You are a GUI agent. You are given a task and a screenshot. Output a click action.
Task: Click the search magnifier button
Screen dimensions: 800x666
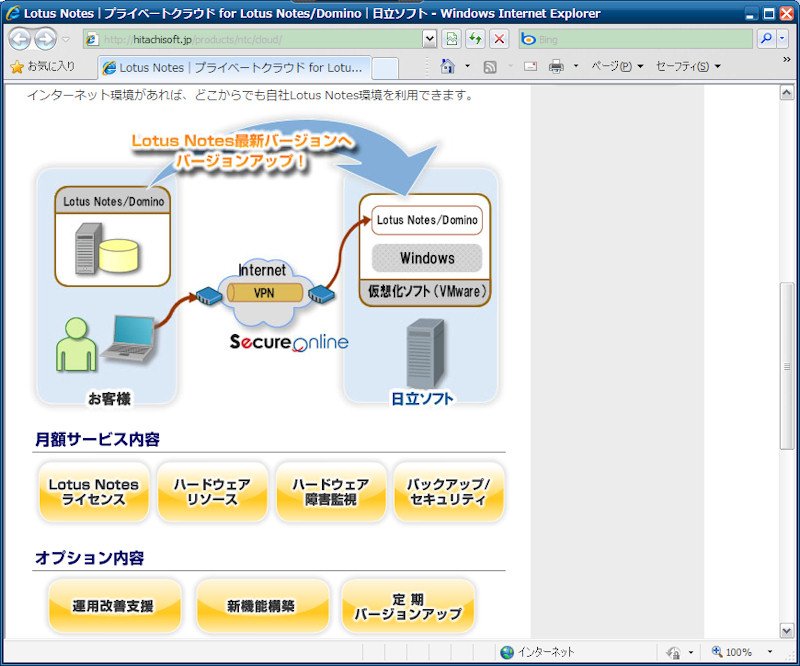point(766,39)
